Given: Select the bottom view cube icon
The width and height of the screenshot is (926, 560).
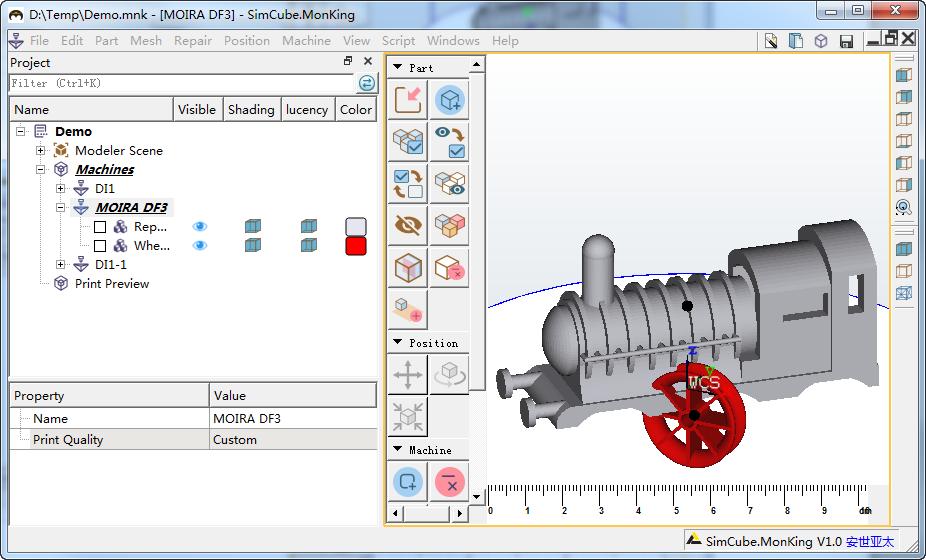Looking at the screenshot, I should pyautogui.click(x=904, y=141).
